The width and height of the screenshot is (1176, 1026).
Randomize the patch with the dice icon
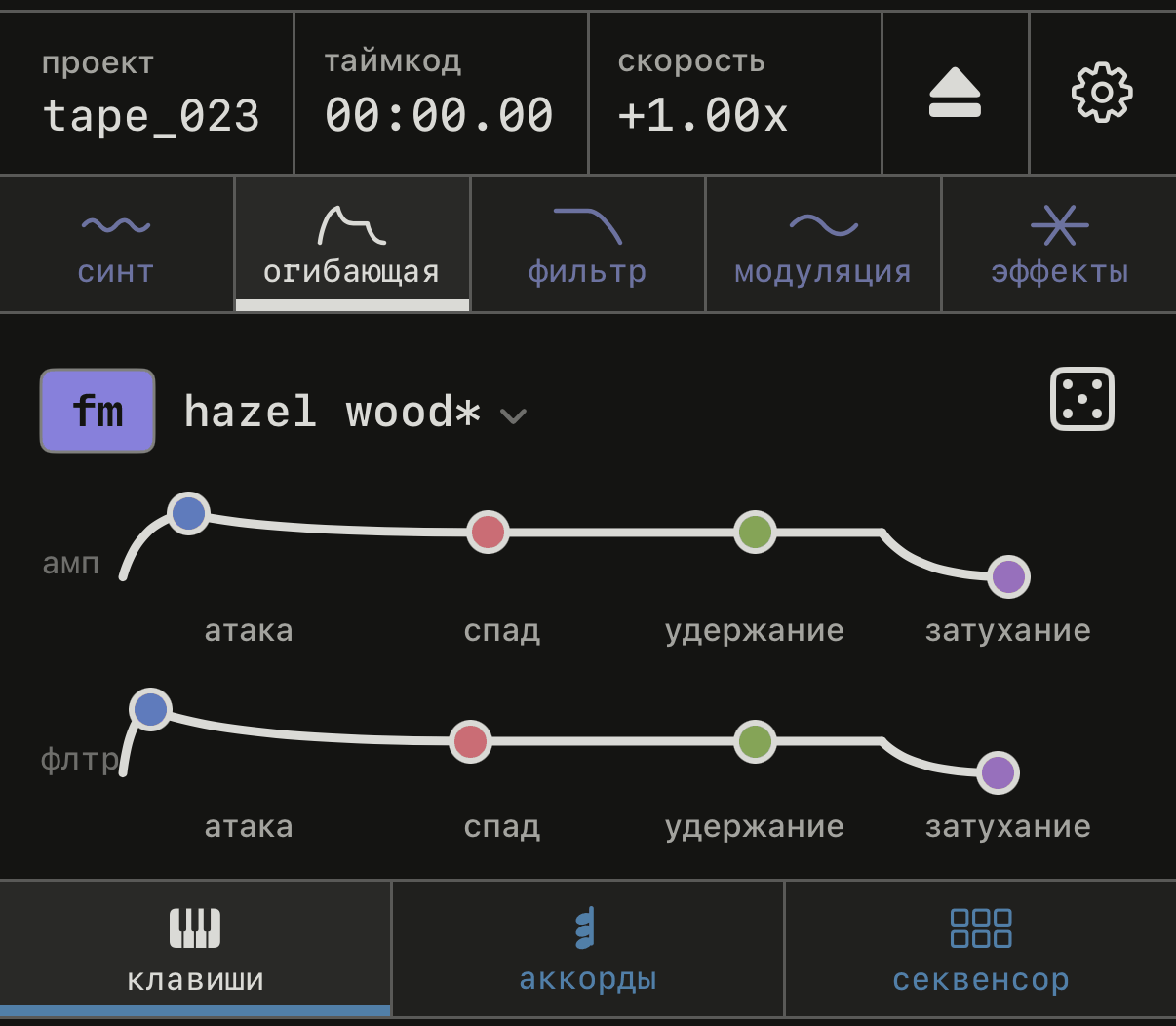coord(1082,399)
